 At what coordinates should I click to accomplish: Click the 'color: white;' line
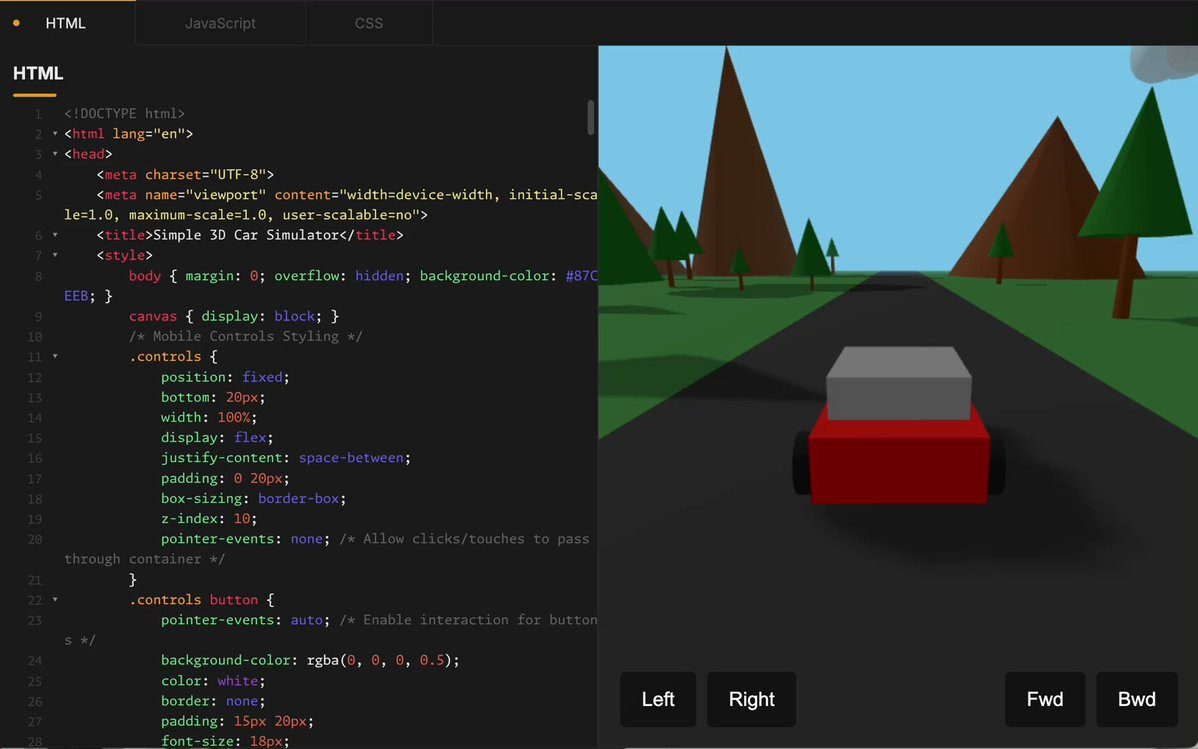tap(213, 680)
